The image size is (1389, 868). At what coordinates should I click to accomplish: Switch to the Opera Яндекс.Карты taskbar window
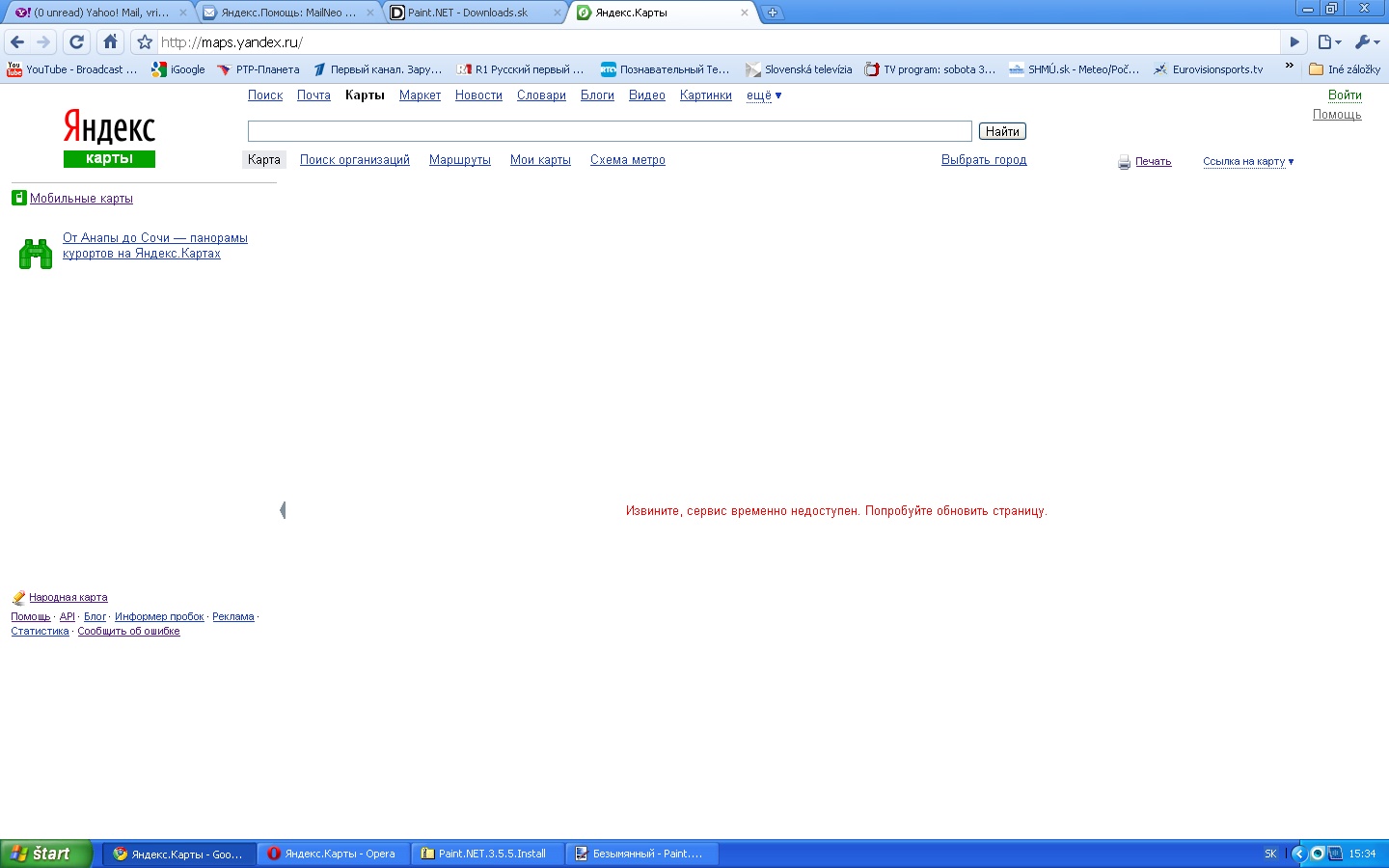coord(334,854)
